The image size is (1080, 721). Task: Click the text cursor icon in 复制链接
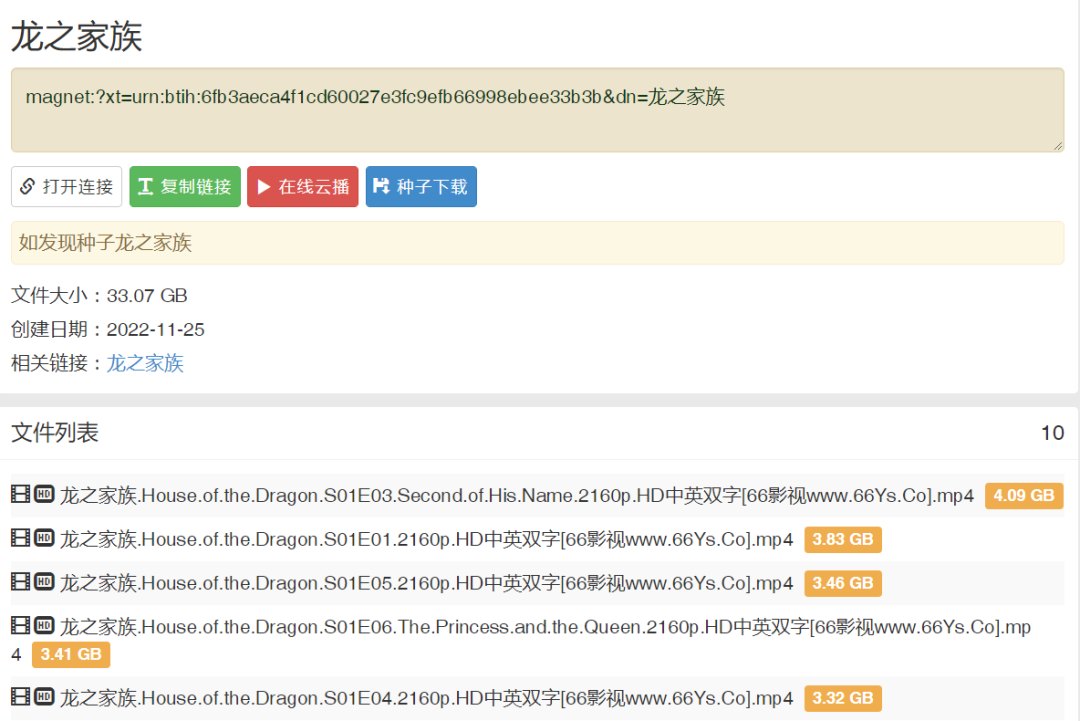(145, 187)
